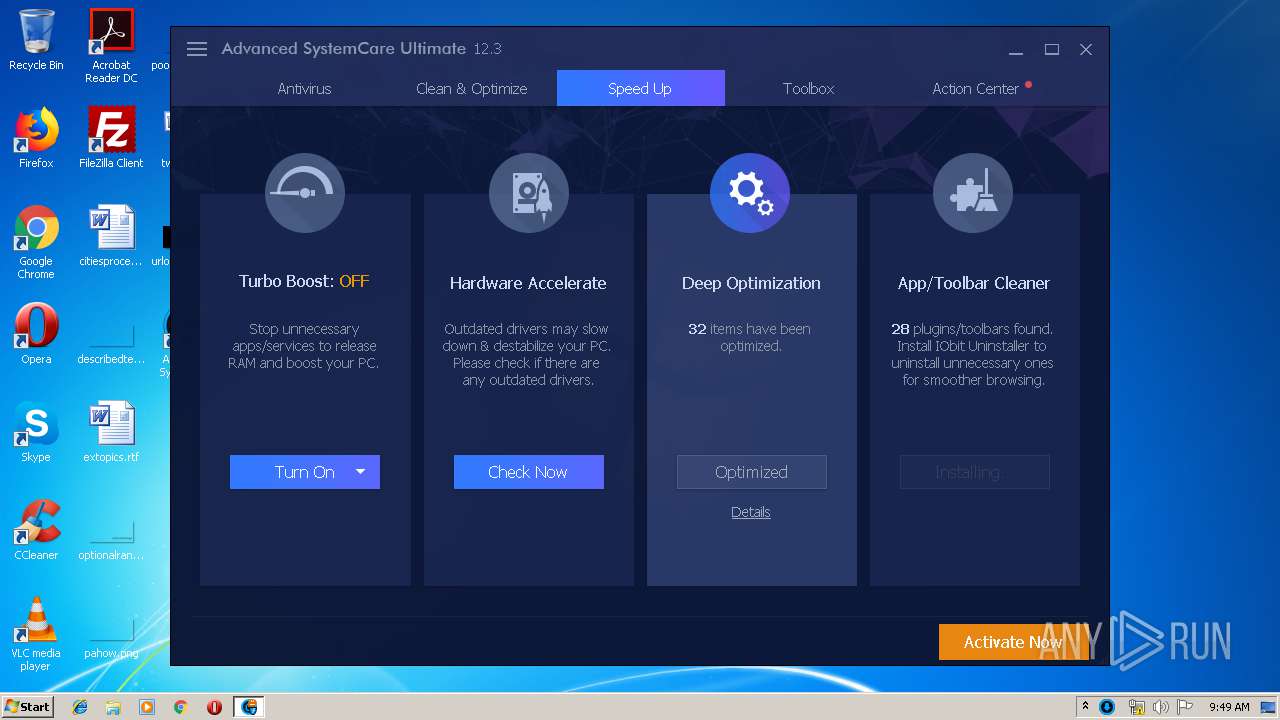The width and height of the screenshot is (1280, 720).
Task: Click Check Now for outdated drivers
Action: (529, 472)
